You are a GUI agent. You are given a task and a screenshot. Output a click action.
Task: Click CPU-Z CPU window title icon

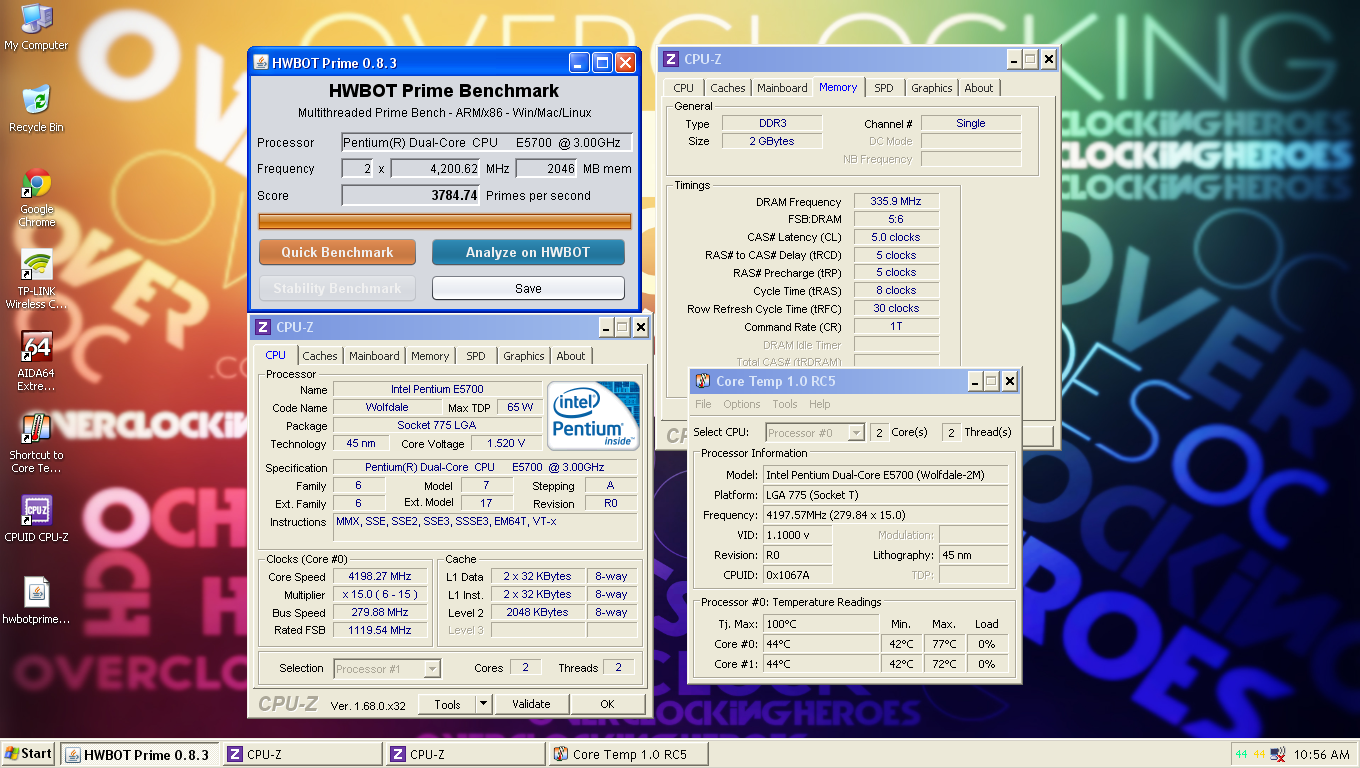(263, 327)
